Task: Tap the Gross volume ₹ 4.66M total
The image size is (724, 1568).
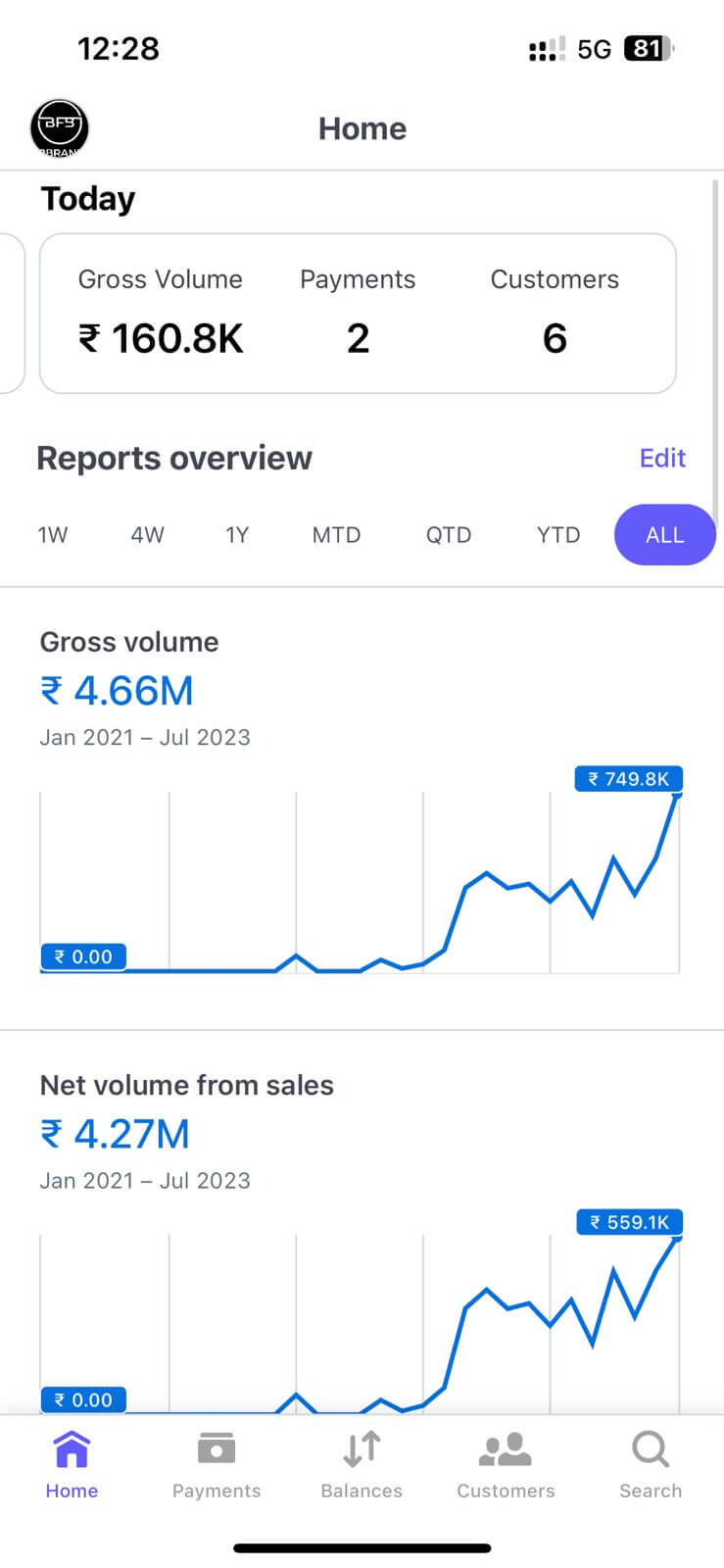Action: click(x=117, y=691)
